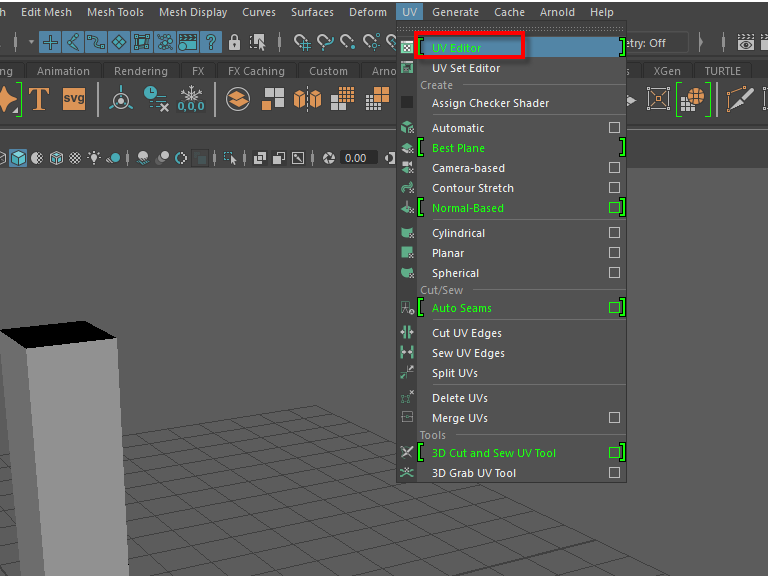Expand the Deform menu

[x=368, y=12]
